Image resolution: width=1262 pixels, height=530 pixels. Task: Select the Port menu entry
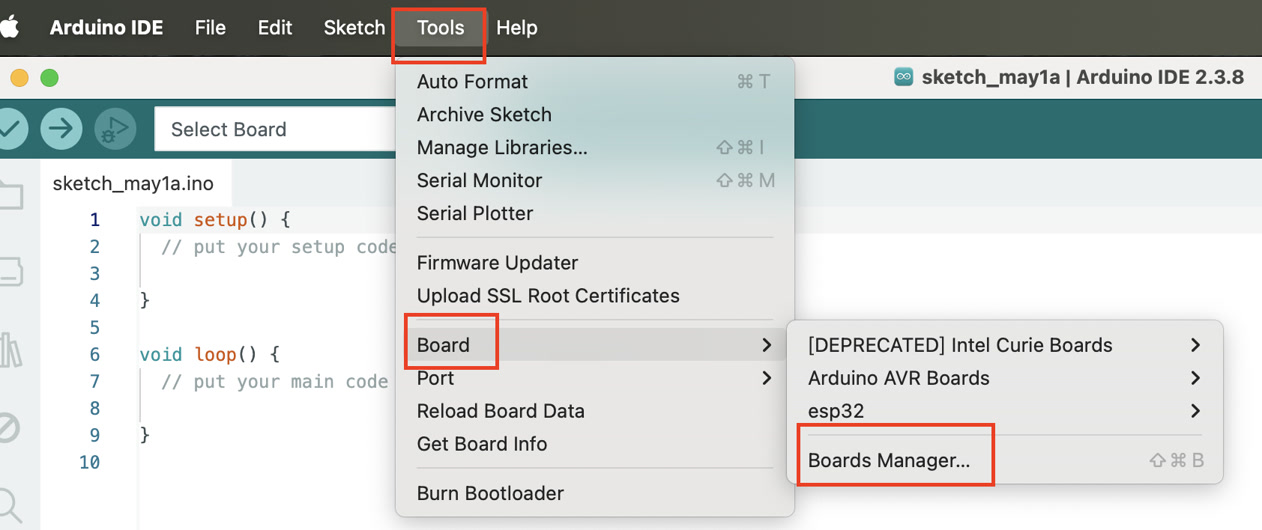595,378
